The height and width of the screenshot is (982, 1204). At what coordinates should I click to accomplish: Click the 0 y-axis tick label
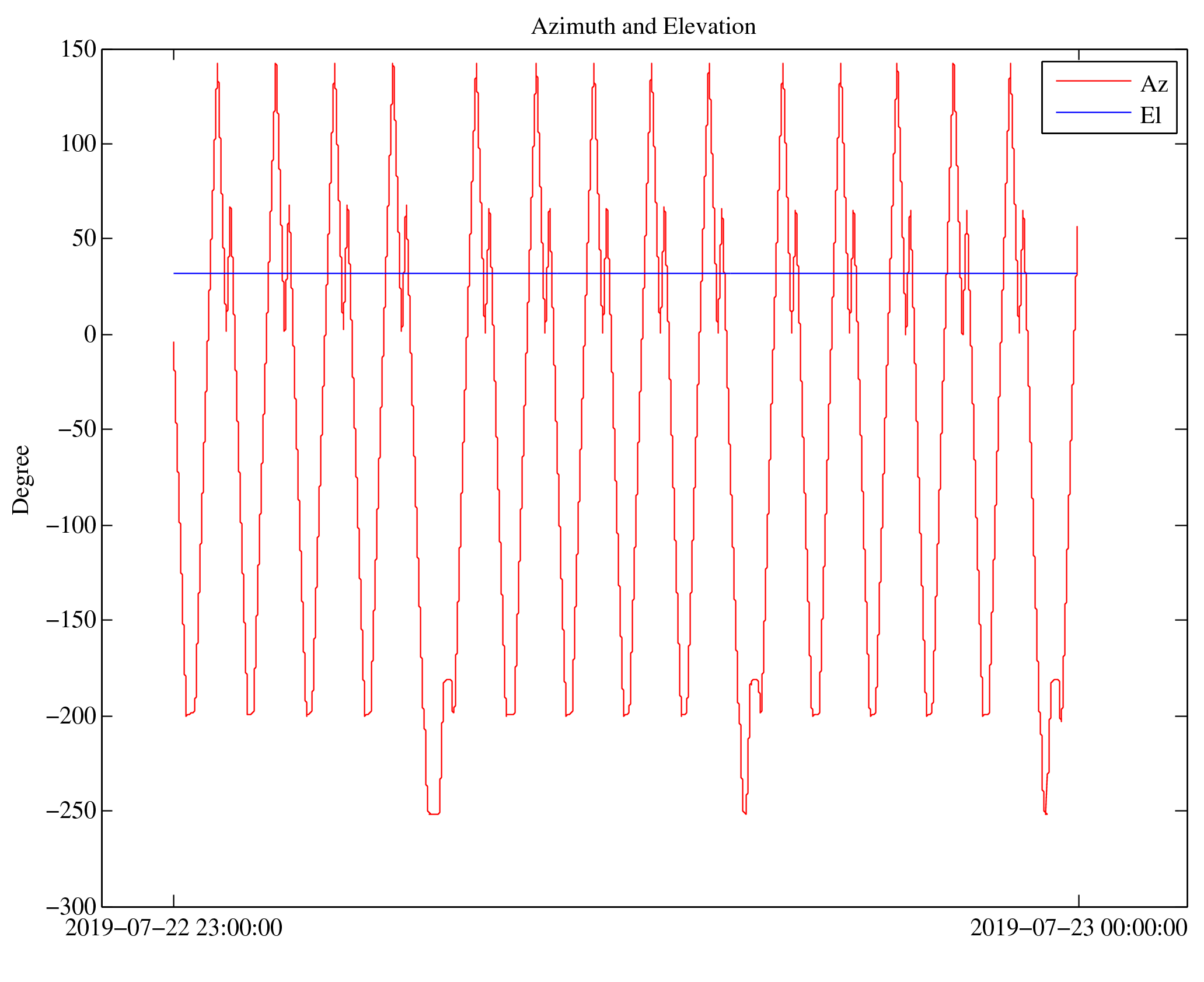click(x=90, y=334)
